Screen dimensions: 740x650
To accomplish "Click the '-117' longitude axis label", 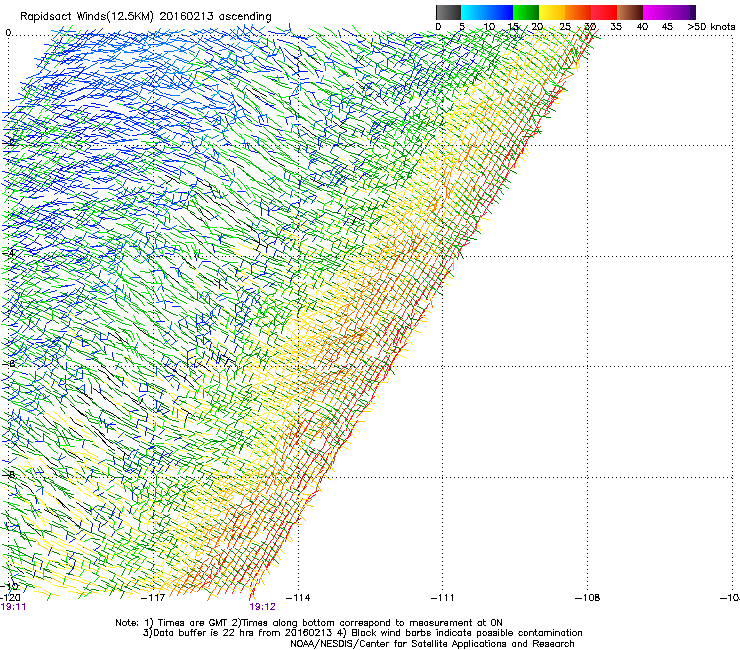I will (x=153, y=598).
